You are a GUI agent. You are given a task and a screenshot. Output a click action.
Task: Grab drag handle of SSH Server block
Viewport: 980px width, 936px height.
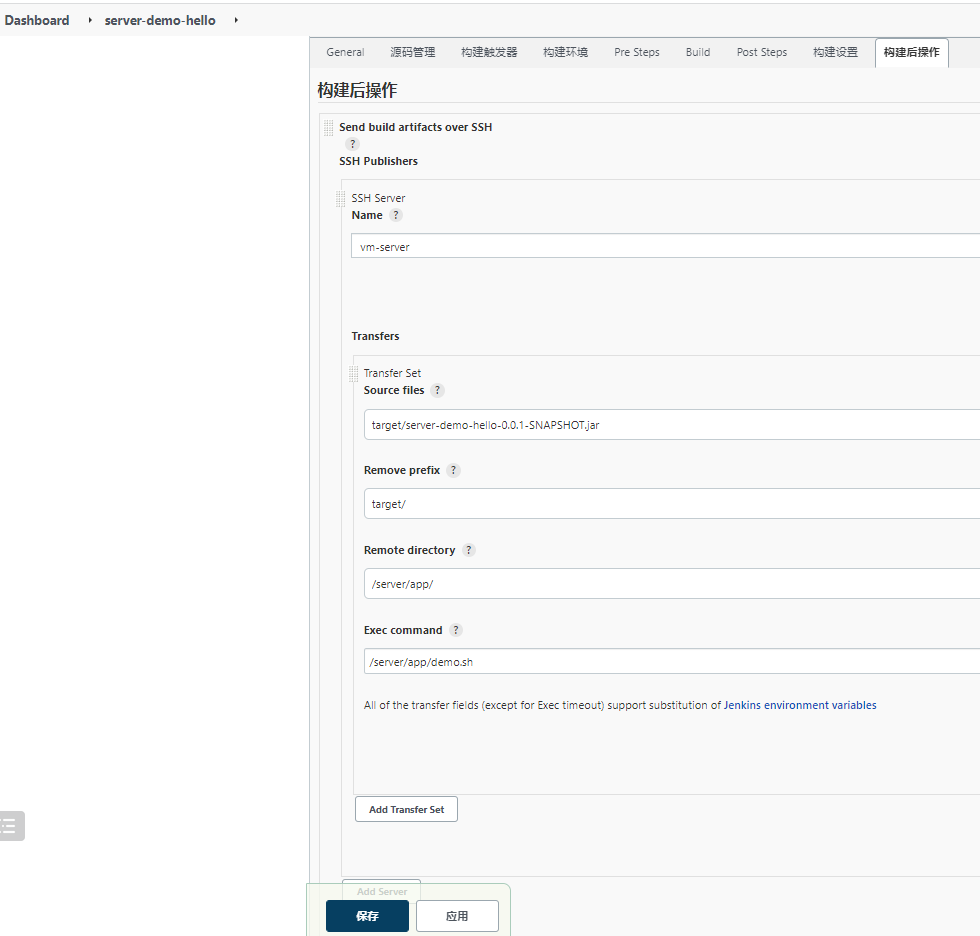pyautogui.click(x=341, y=199)
